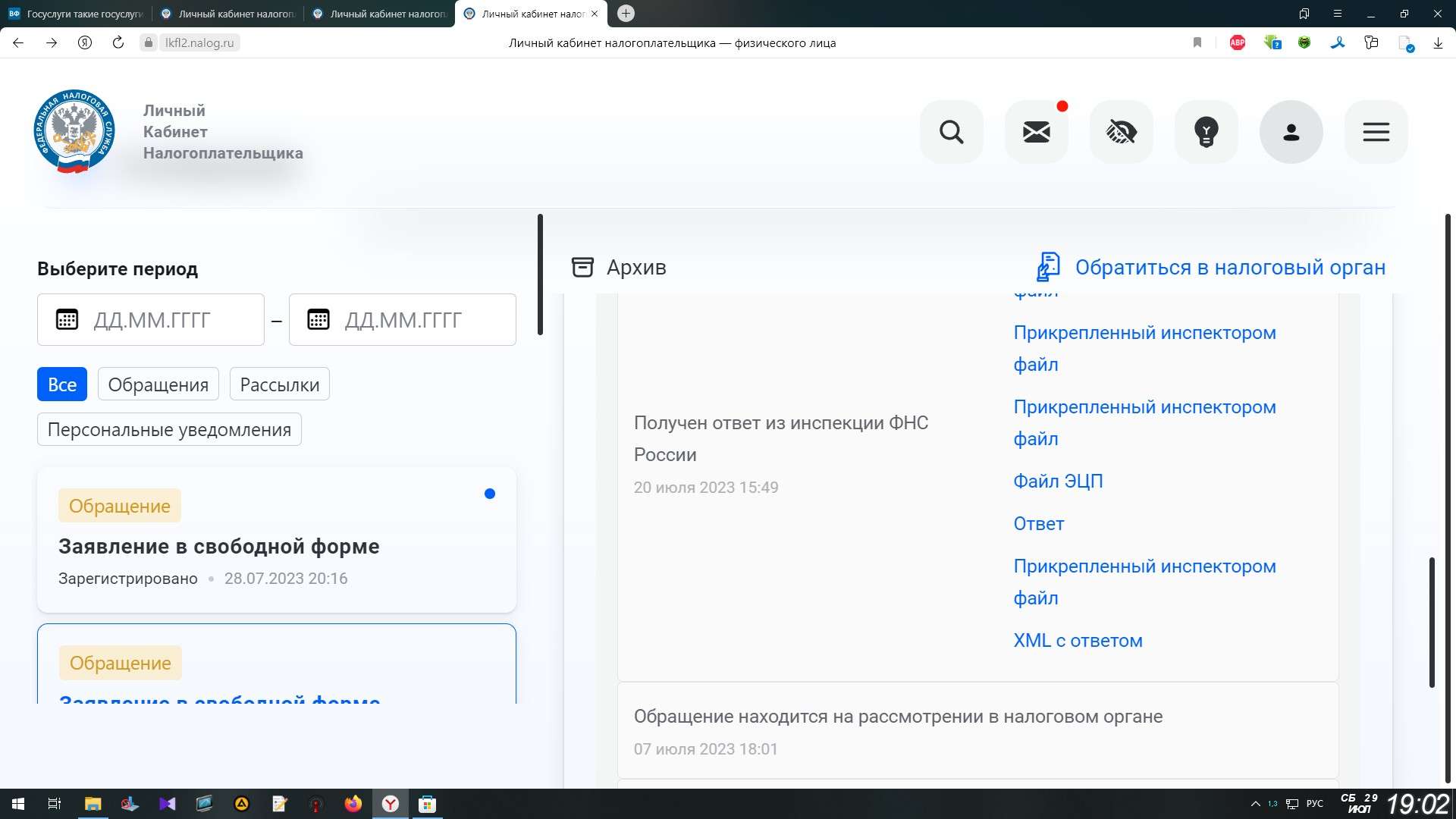Open messages via the envelope icon
The height and width of the screenshot is (819, 1456).
tap(1036, 132)
